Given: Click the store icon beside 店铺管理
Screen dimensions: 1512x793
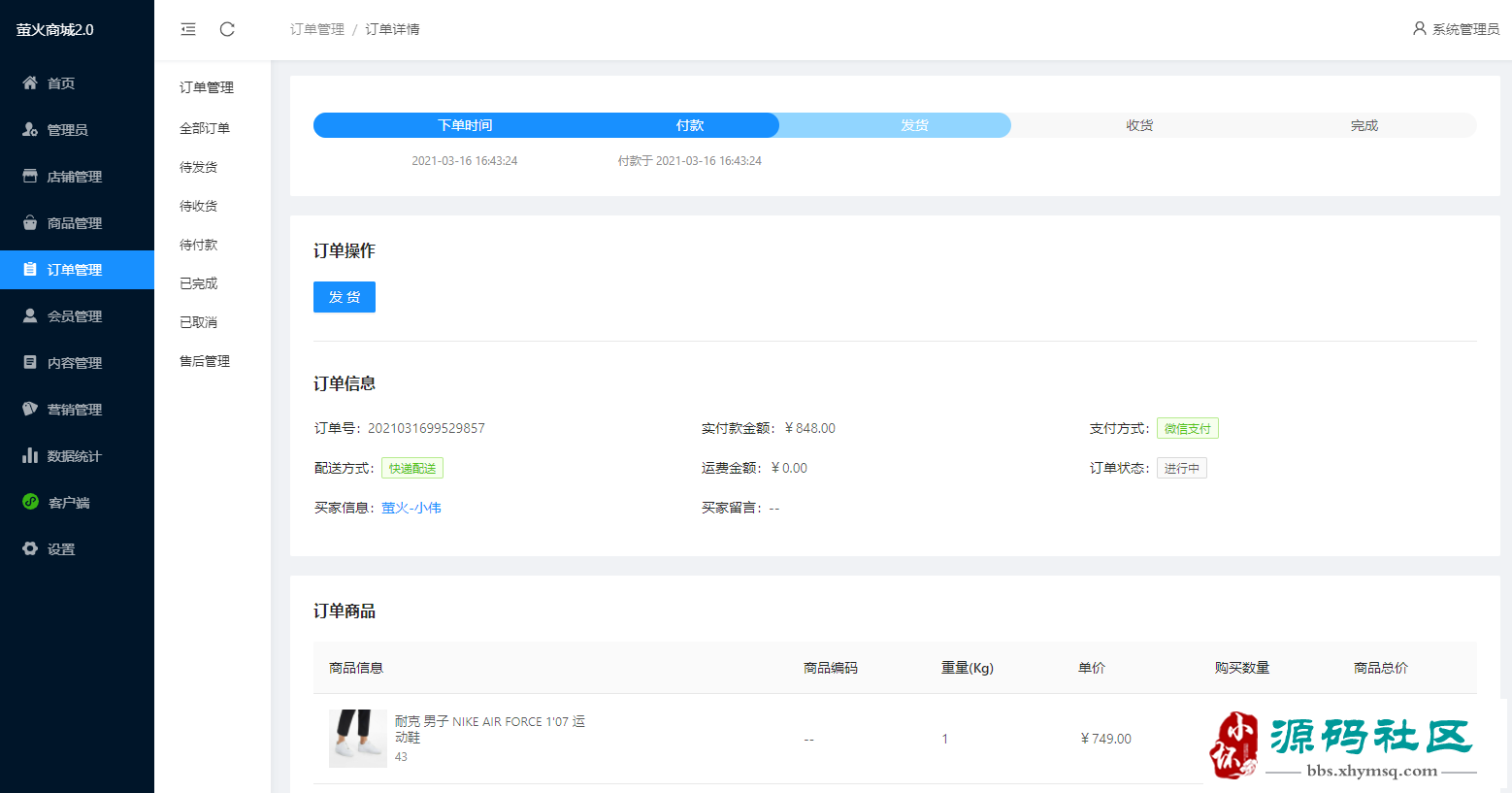Looking at the screenshot, I should 30,177.
